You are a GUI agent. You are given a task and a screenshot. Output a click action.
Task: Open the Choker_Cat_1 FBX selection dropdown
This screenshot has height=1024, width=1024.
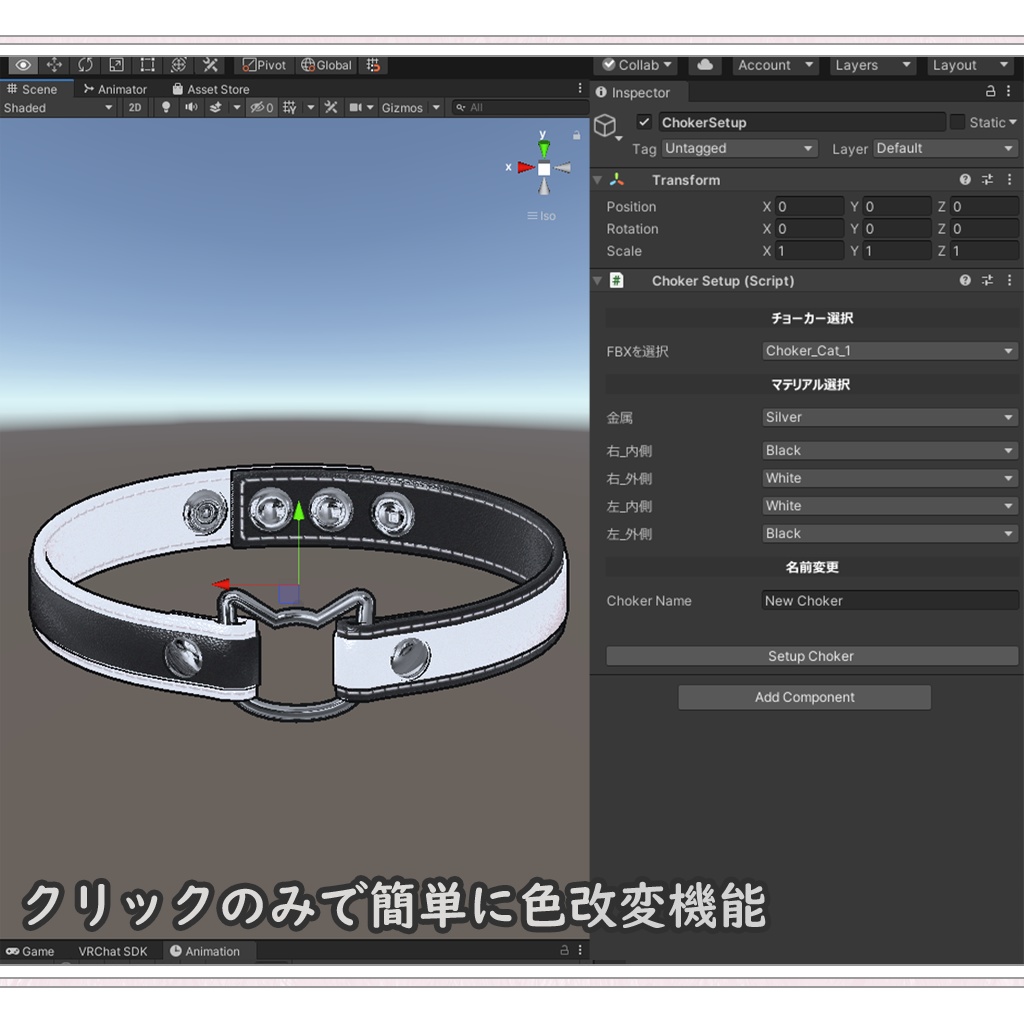[x=888, y=350]
